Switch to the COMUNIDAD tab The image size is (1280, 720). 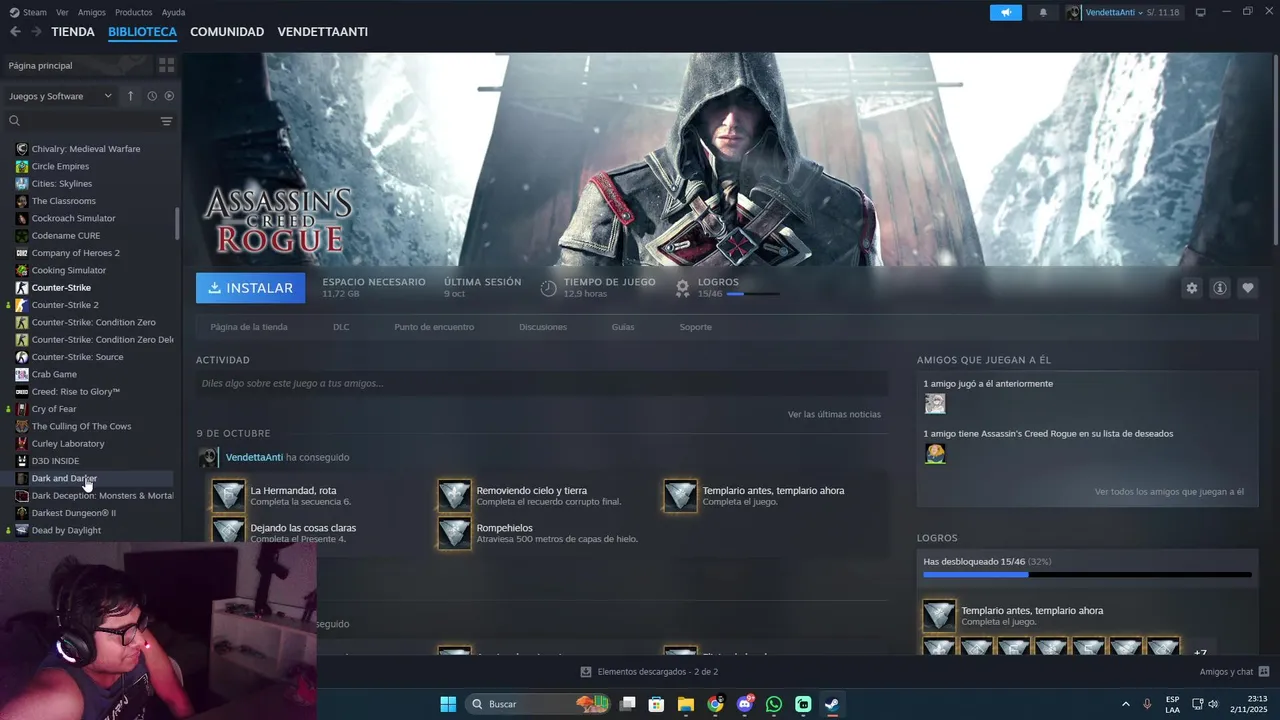[x=227, y=32]
